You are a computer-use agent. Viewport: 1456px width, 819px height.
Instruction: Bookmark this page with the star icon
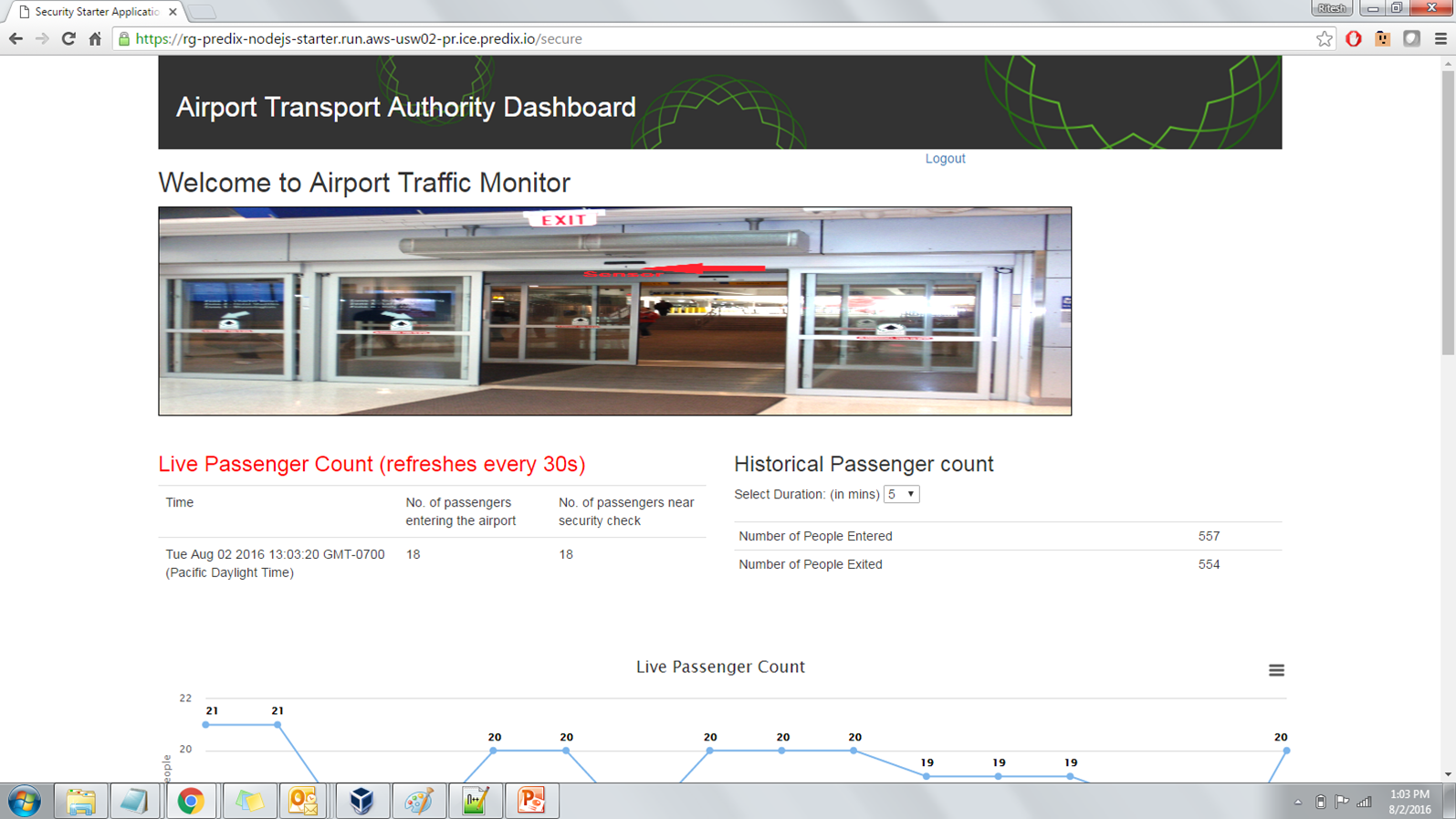1324,39
